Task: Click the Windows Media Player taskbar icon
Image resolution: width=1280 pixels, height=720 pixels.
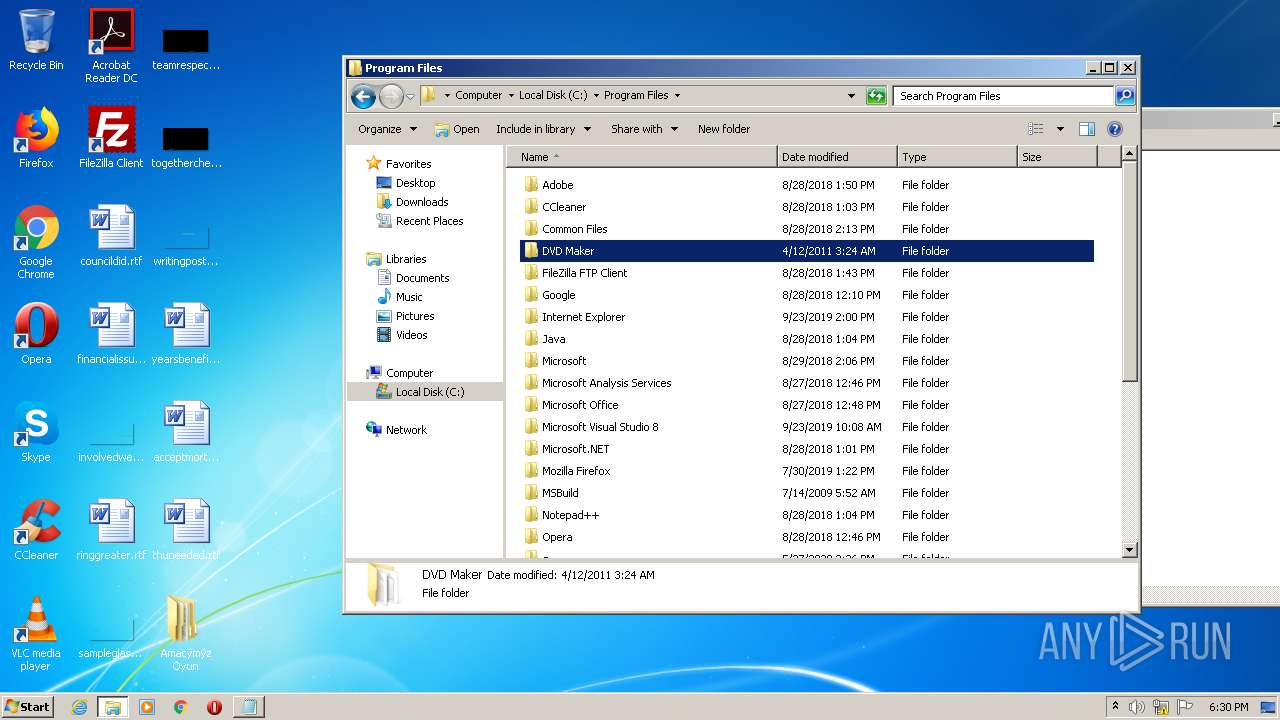Action: (x=147, y=707)
